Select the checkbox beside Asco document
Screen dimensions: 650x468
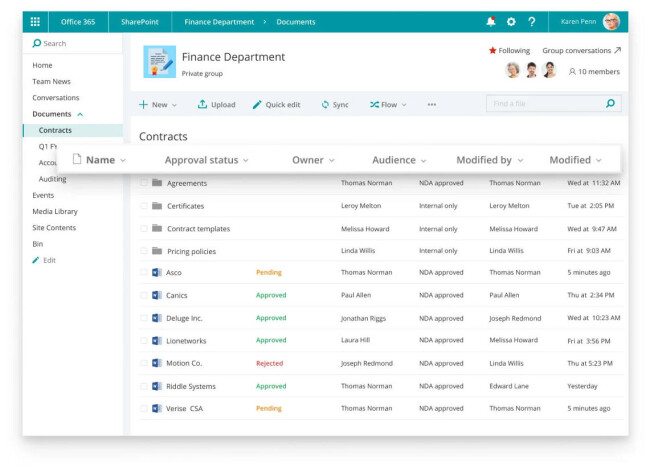click(144, 272)
